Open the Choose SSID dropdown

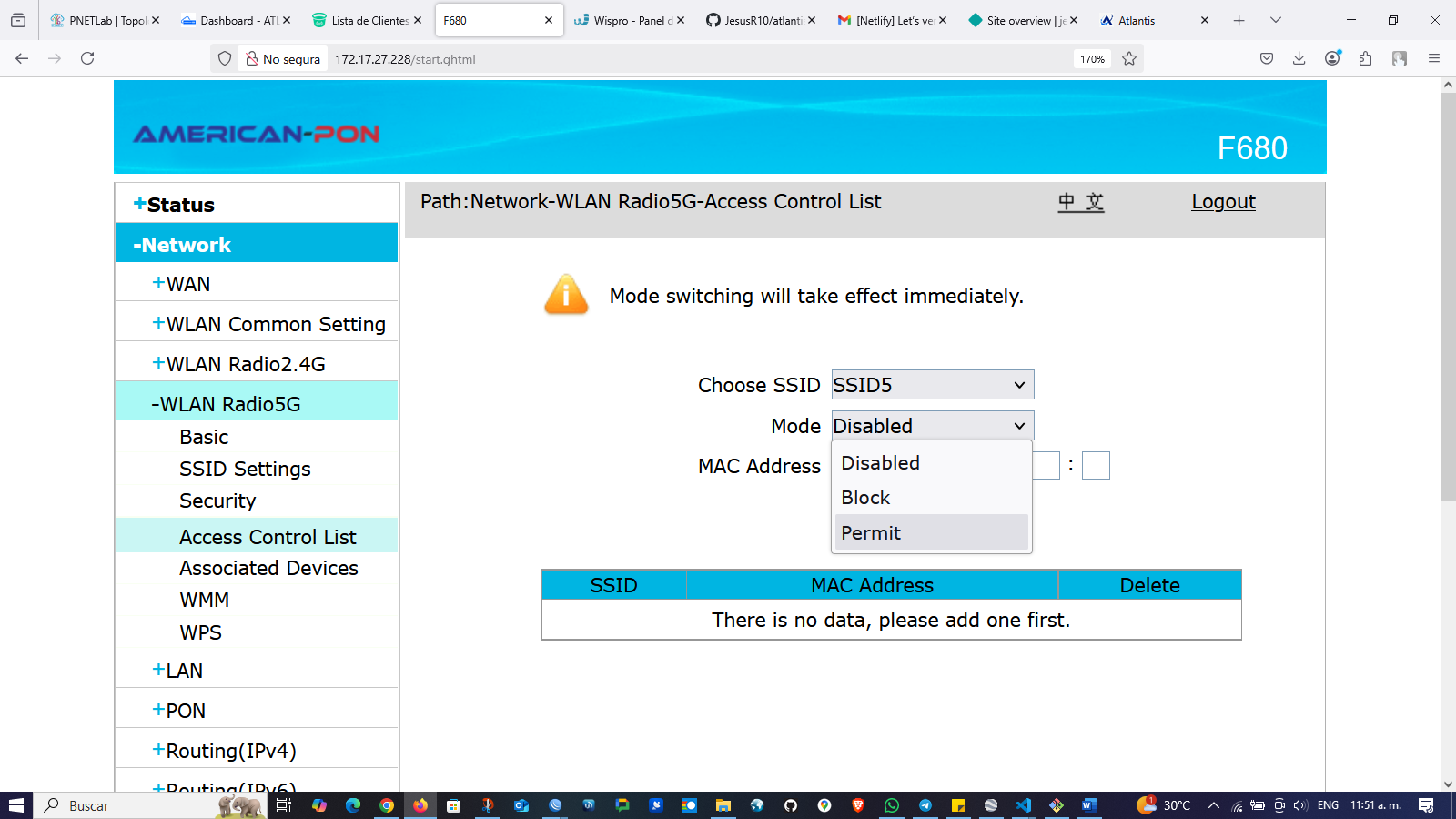click(931, 384)
